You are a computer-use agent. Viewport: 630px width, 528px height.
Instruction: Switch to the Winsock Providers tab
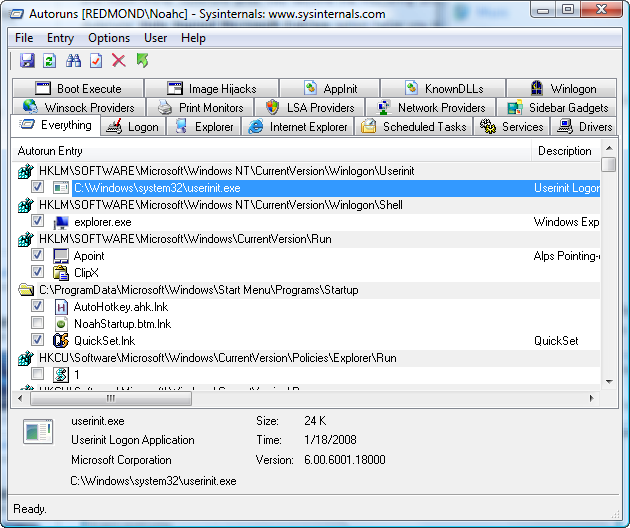point(78,107)
